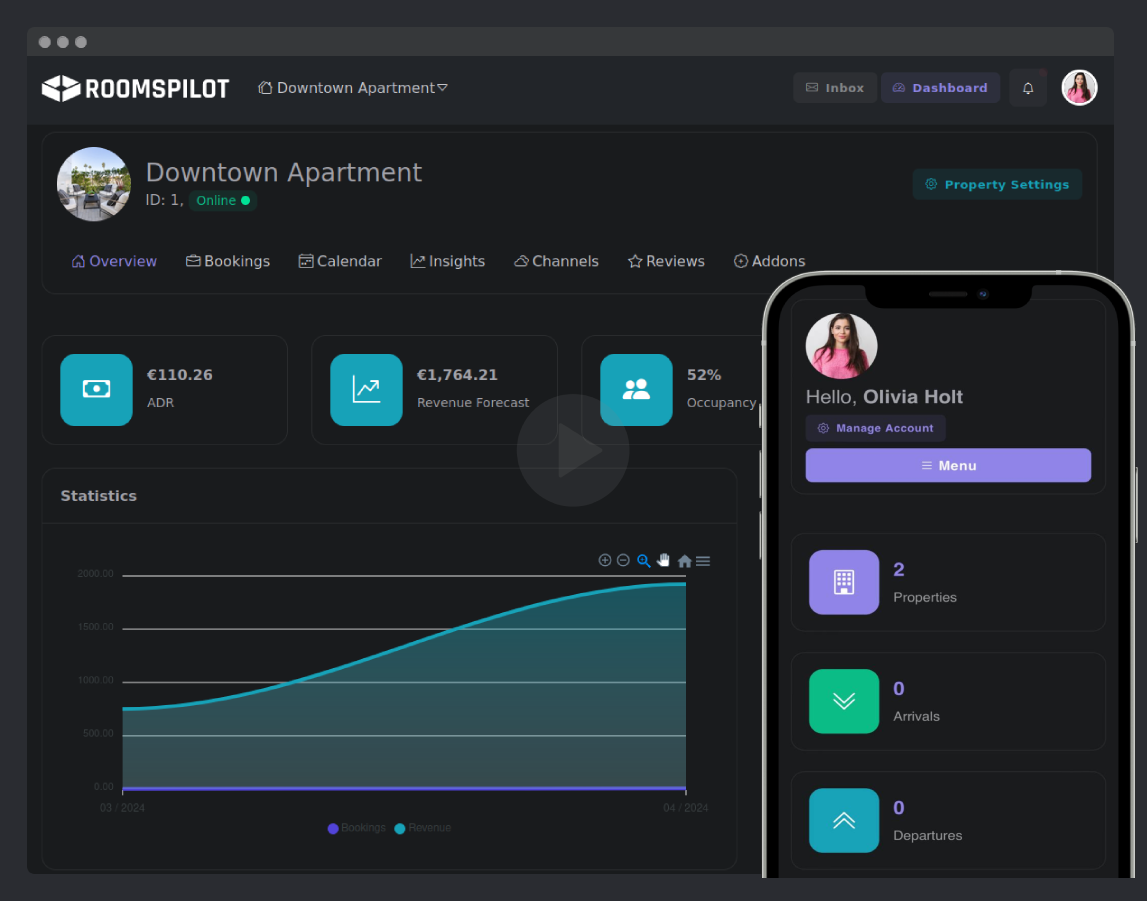Play the video overlay
This screenshot has height=901, width=1147.
[572, 451]
